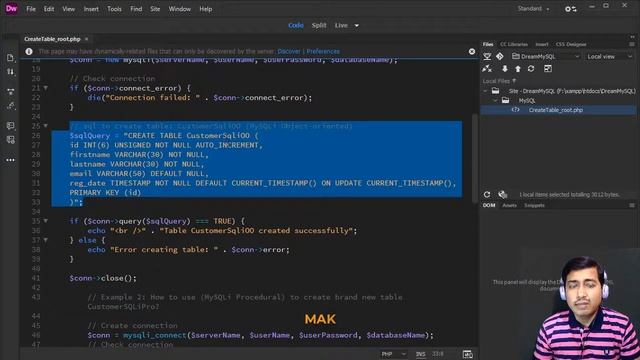Open the DOM panel options menu icon
This screenshot has height=360, width=640.
coord(632,205)
